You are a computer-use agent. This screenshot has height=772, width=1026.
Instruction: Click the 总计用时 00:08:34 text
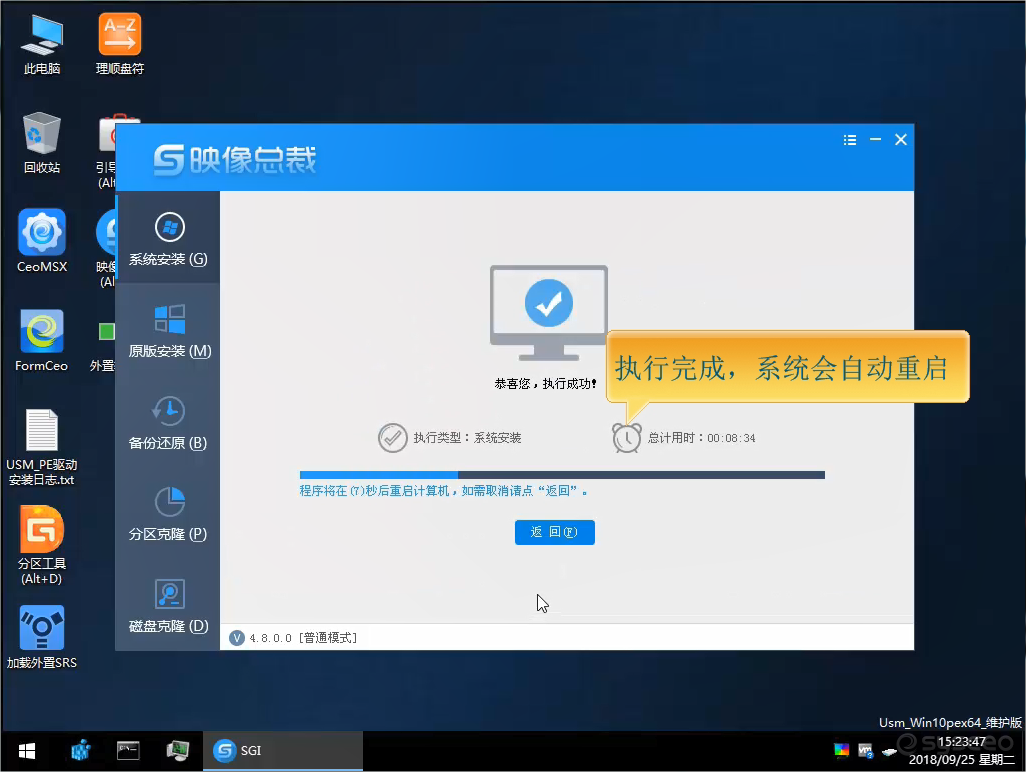701,438
